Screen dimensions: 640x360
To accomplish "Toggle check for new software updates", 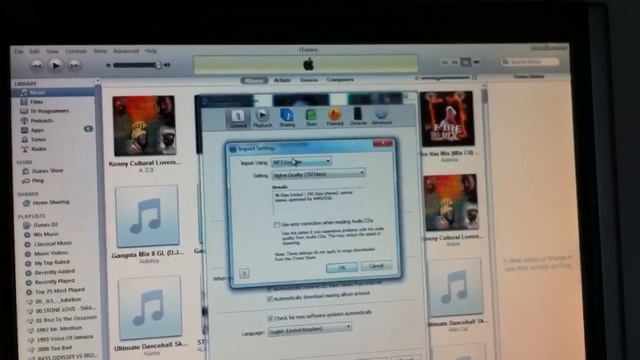I will 270,318.
